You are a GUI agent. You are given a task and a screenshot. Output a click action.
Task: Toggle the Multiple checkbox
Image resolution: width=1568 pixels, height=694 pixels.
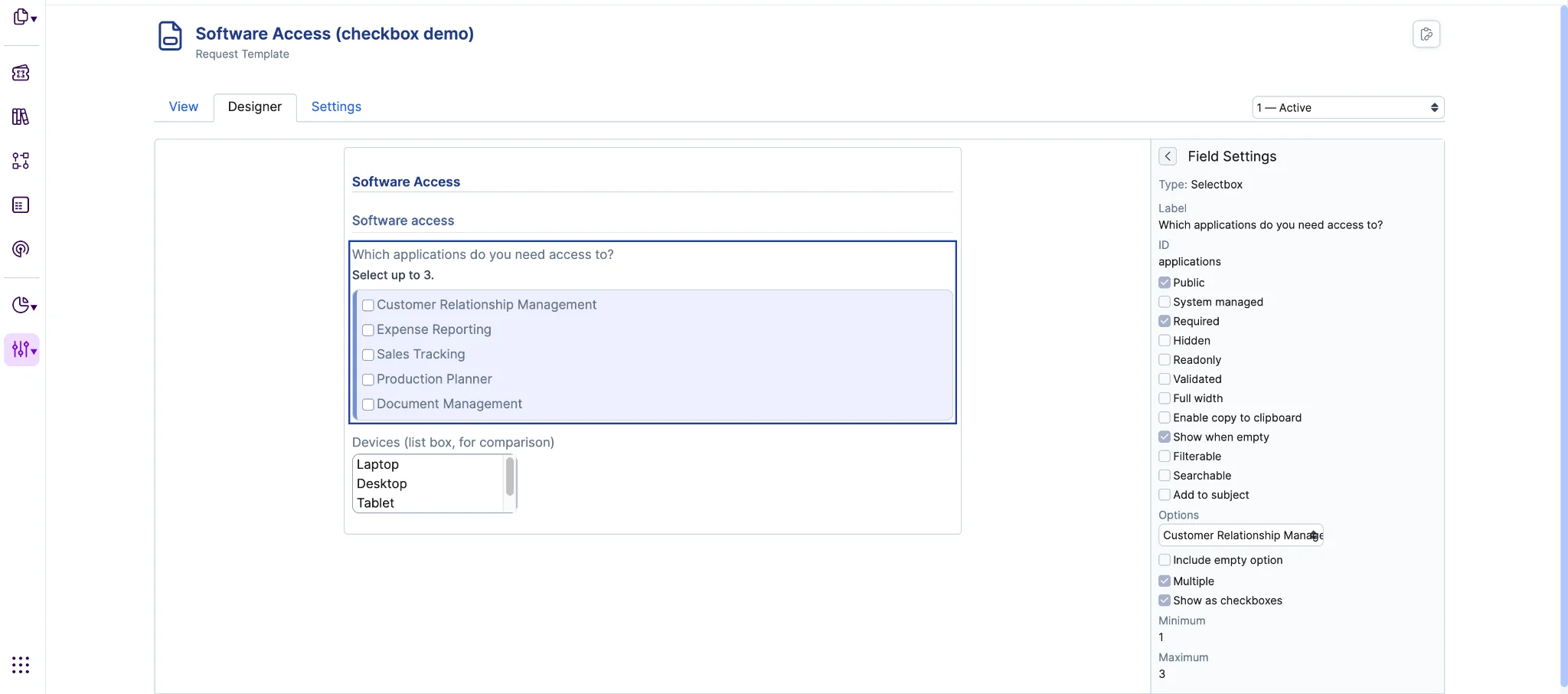pos(1165,581)
